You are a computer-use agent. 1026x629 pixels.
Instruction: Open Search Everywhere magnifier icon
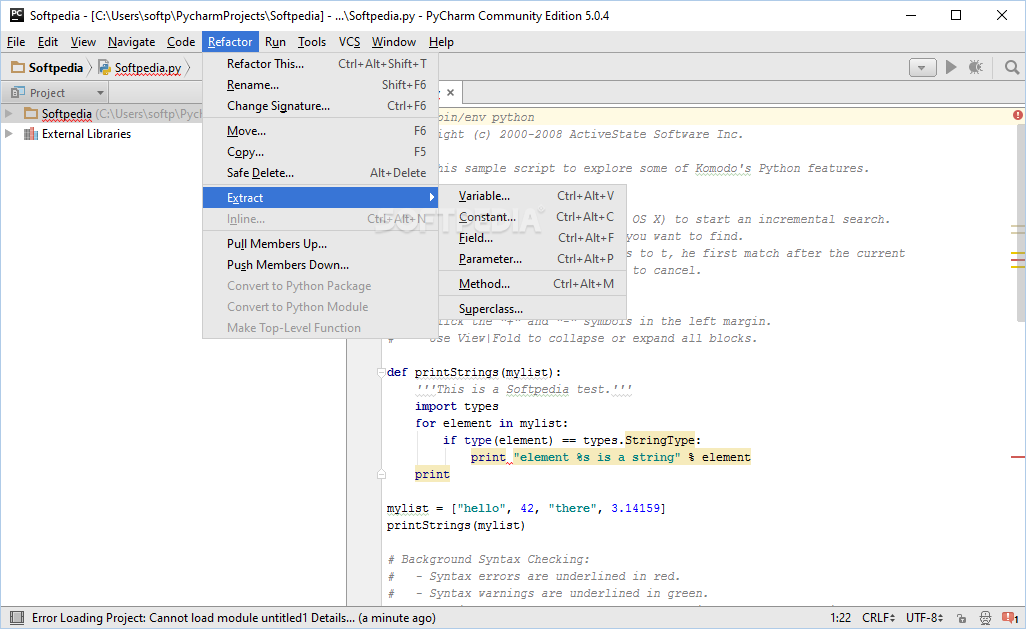[1012, 67]
